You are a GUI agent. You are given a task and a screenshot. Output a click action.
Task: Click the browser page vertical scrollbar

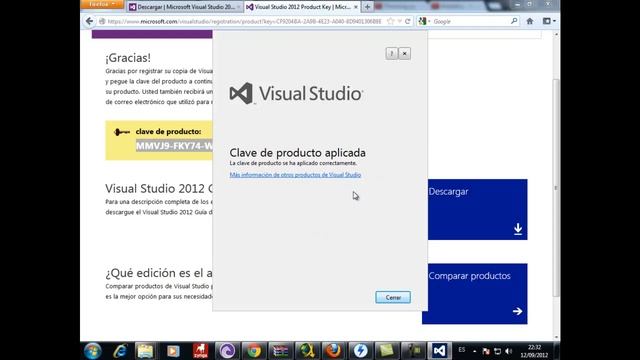pyautogui.click(x=556, y=188)
